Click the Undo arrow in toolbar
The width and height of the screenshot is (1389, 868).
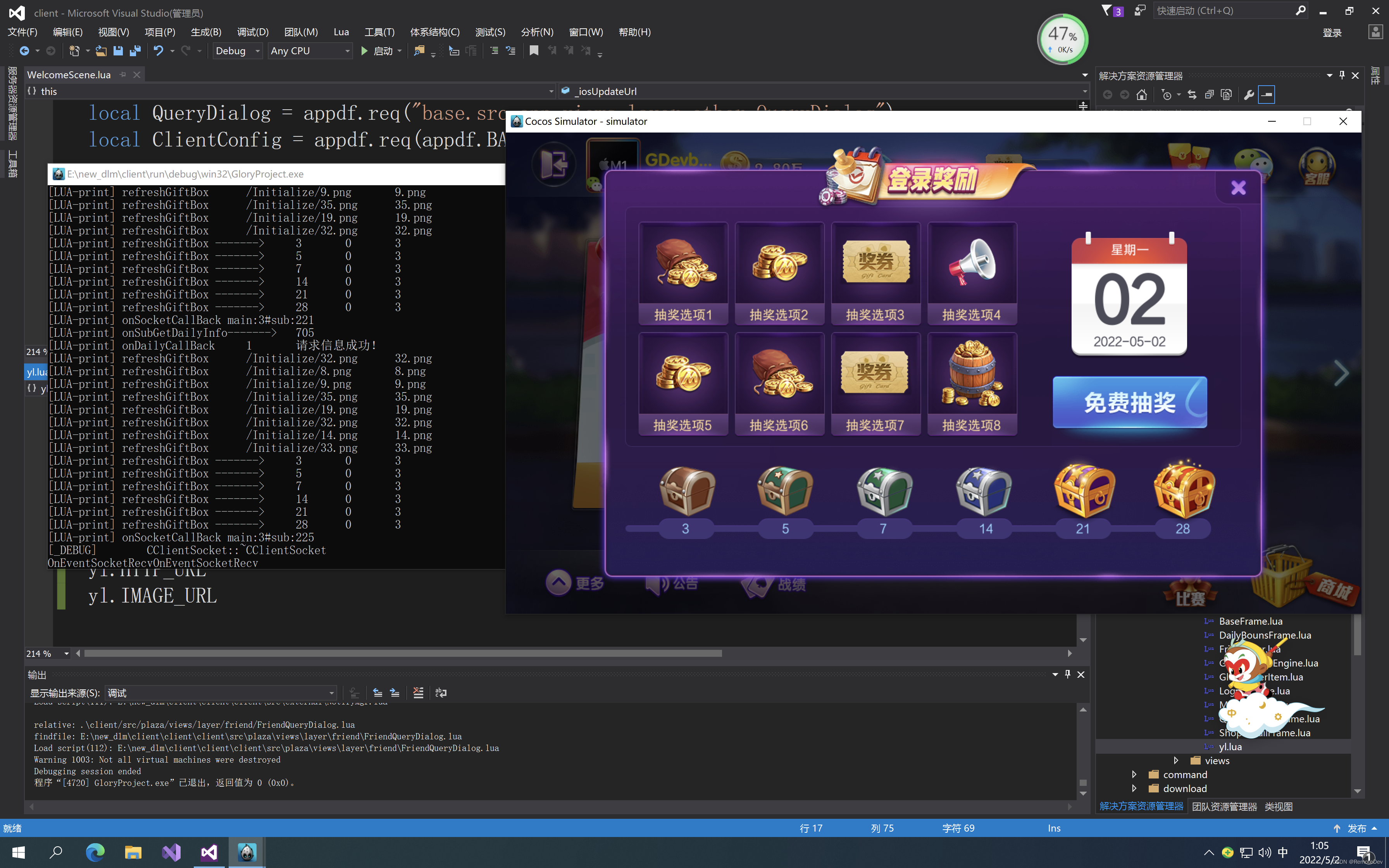pyautogui.click(x=158, y=50)
